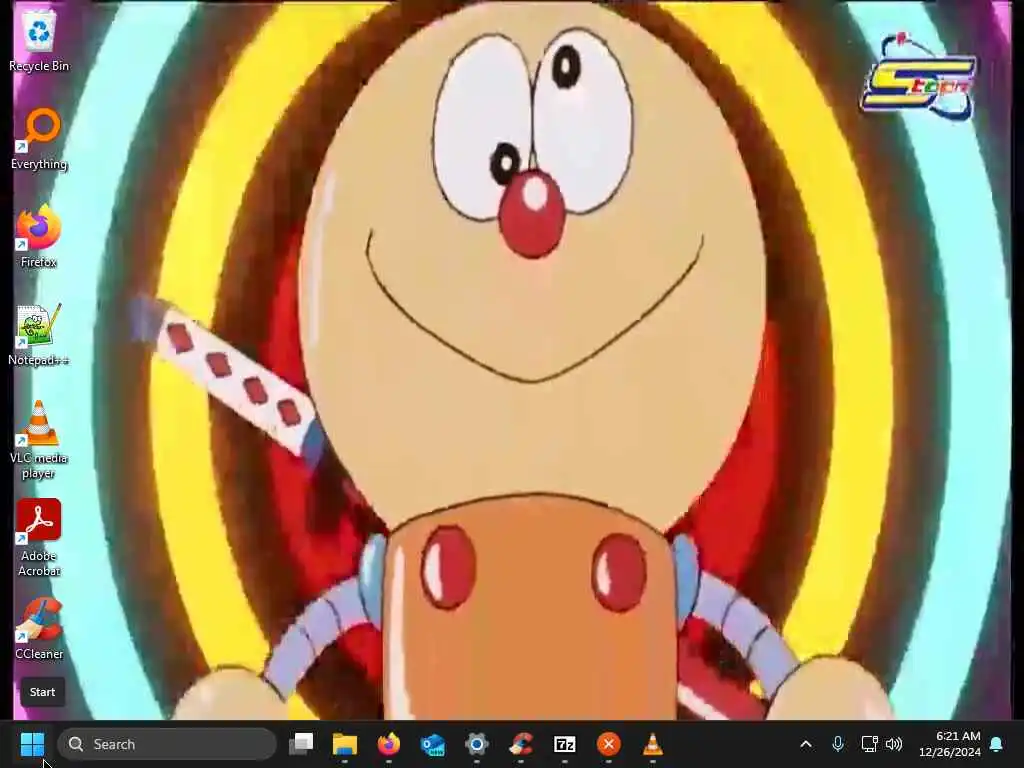Viewport: 1024px width, 768px height.
Task: Click the taskbar Search box
Action: tap(167, 744)
